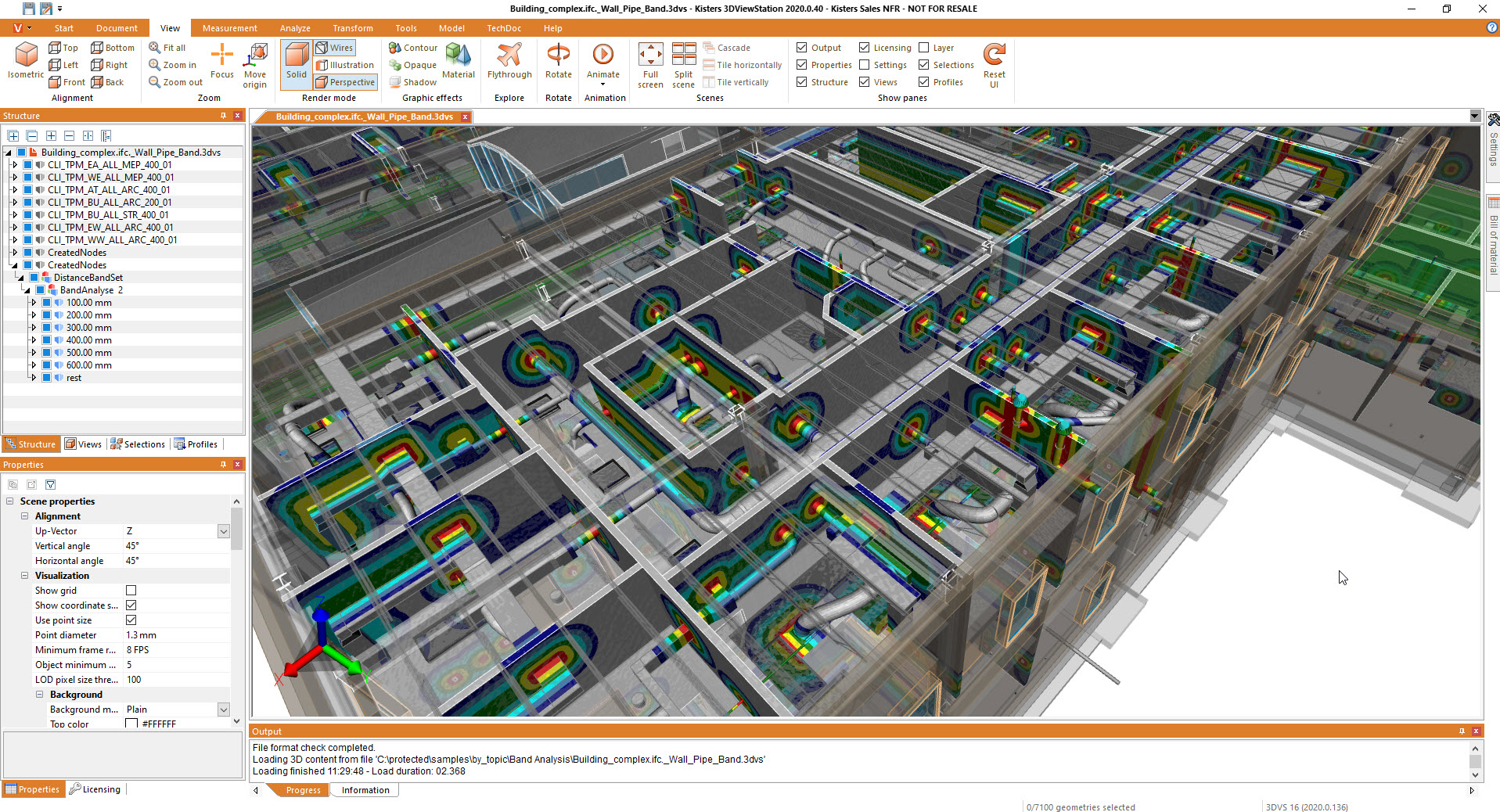Enable Contour graphic effect

(413, 48)
